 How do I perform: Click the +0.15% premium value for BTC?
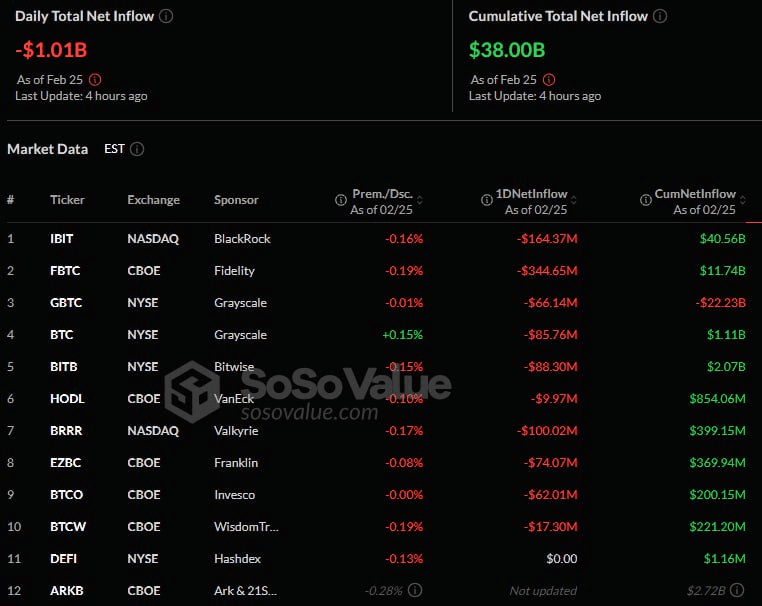click(x=402, y=335)
